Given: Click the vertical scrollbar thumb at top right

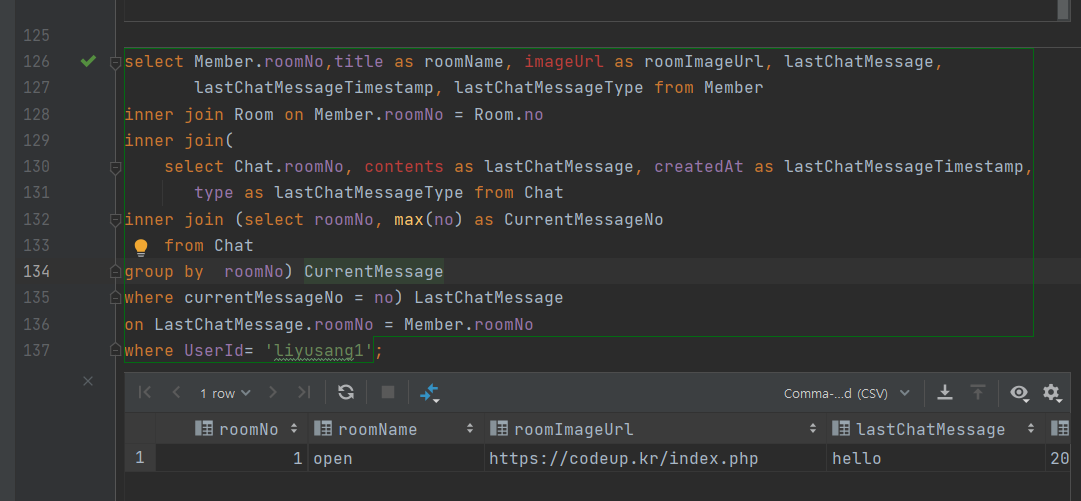Looking at the screenshot, I should (x=1063, y=10).
